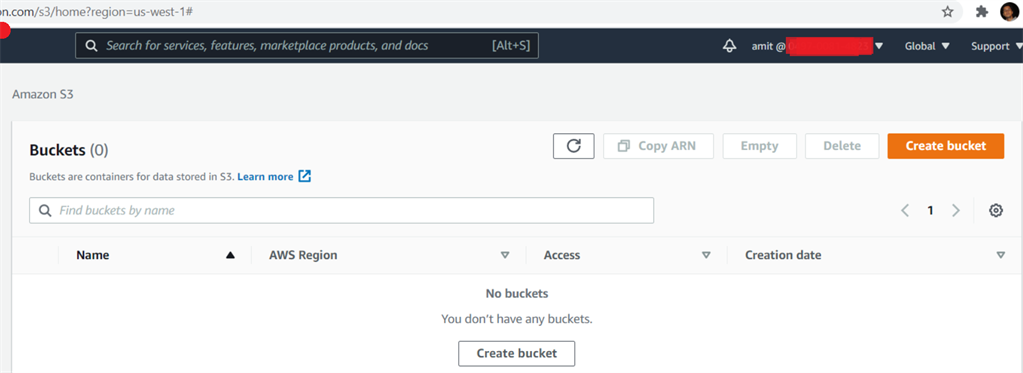Click the Copy ARN button
Screen dimensions: 1023x373
pyautogui.click(x=658, y=146)
